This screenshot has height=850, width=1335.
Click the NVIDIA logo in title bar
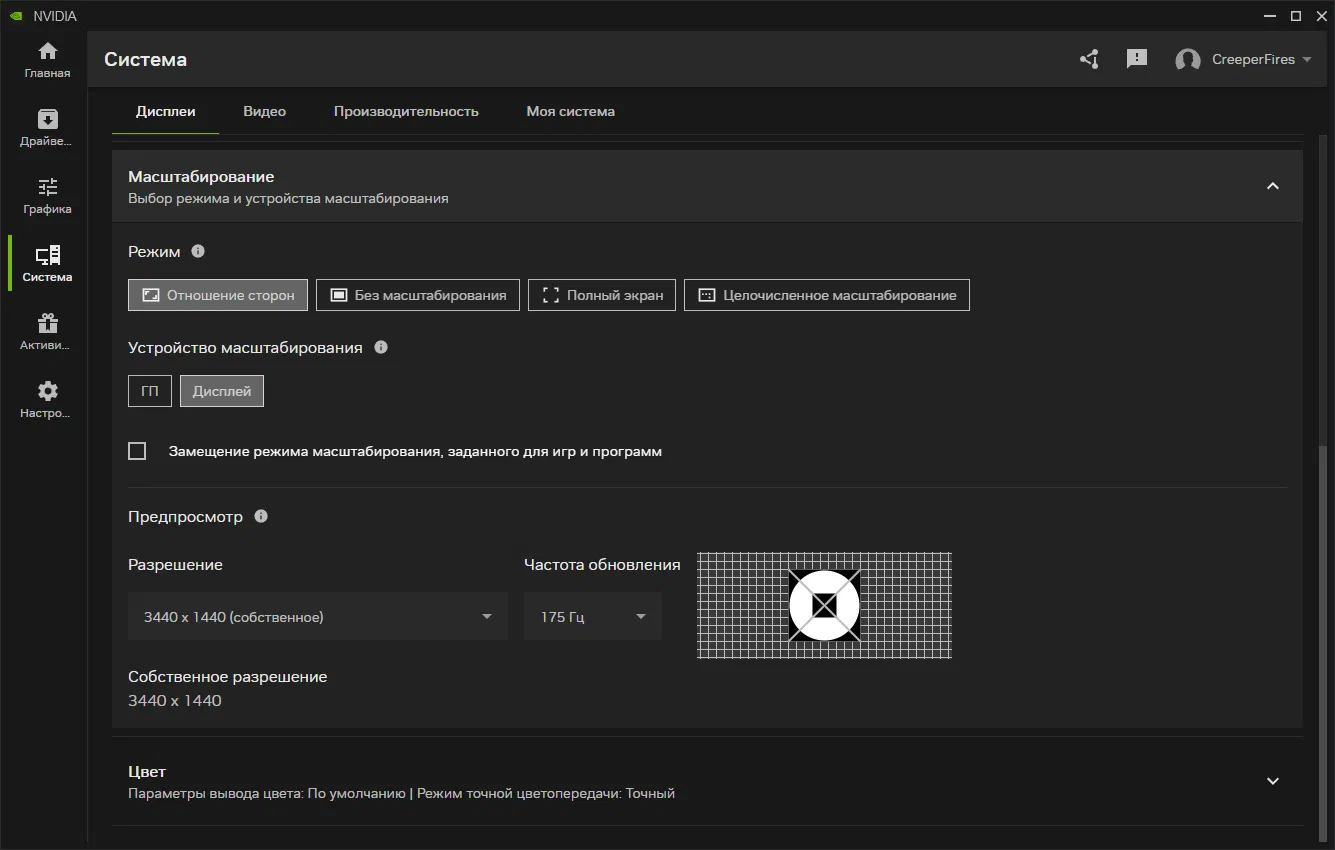click(x=15, y=16)
